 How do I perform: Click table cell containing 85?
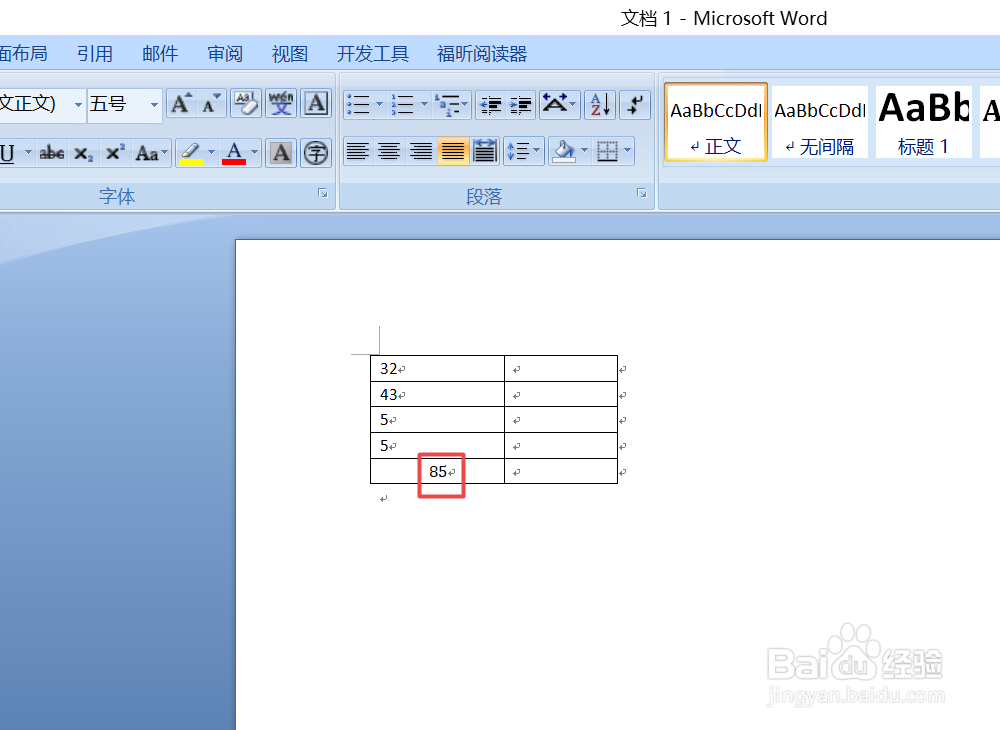pos(438,472)
